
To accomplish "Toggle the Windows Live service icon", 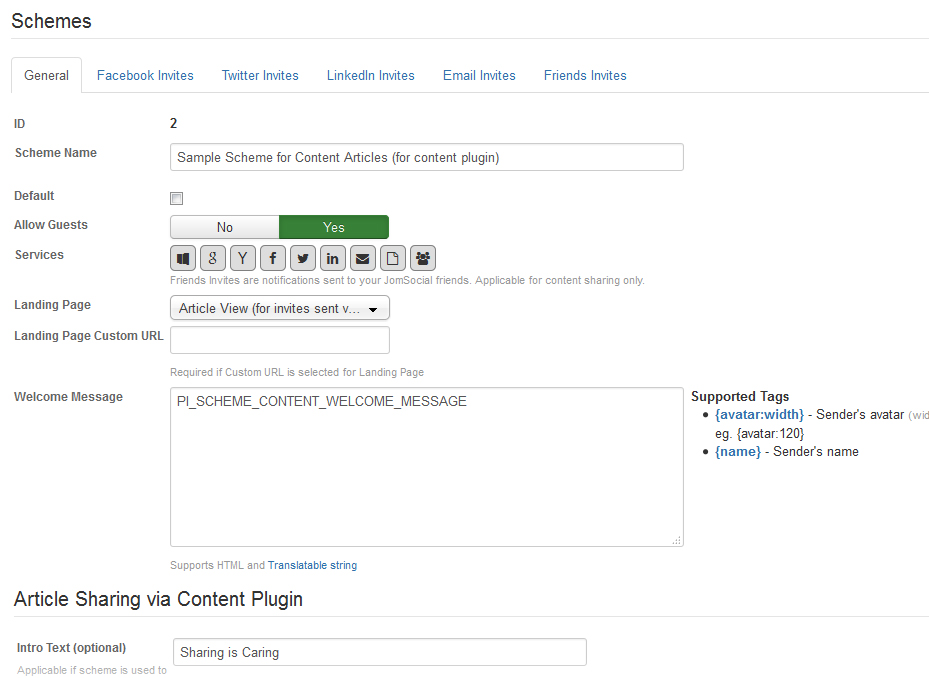I will click(x=183, y=258).
